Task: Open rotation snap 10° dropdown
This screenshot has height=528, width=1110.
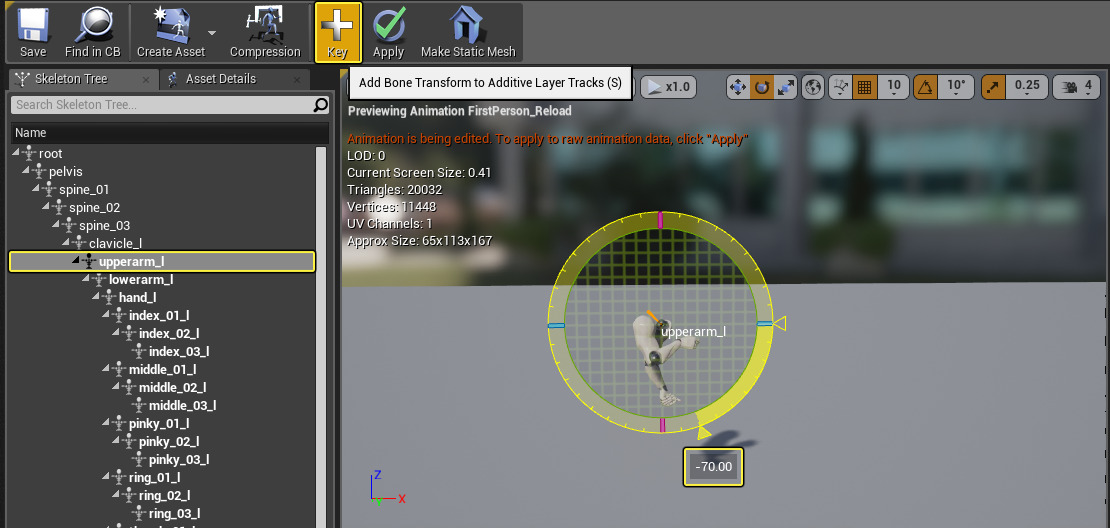Action: 956,87
